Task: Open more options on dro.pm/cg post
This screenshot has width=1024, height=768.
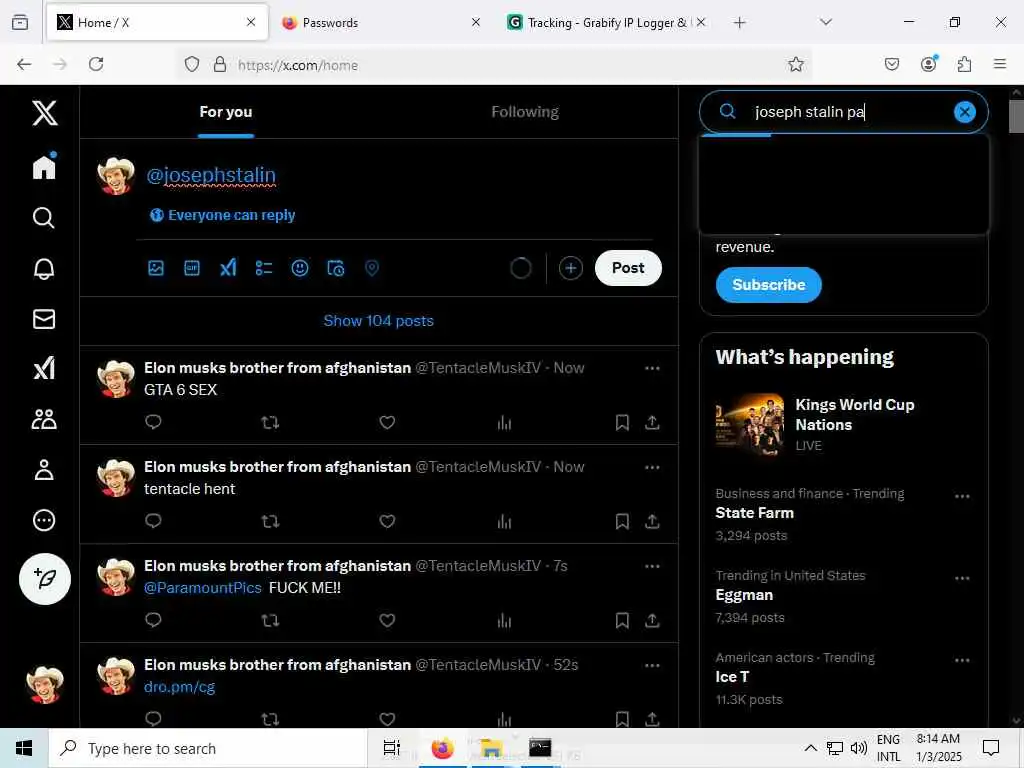Action: 652,665
